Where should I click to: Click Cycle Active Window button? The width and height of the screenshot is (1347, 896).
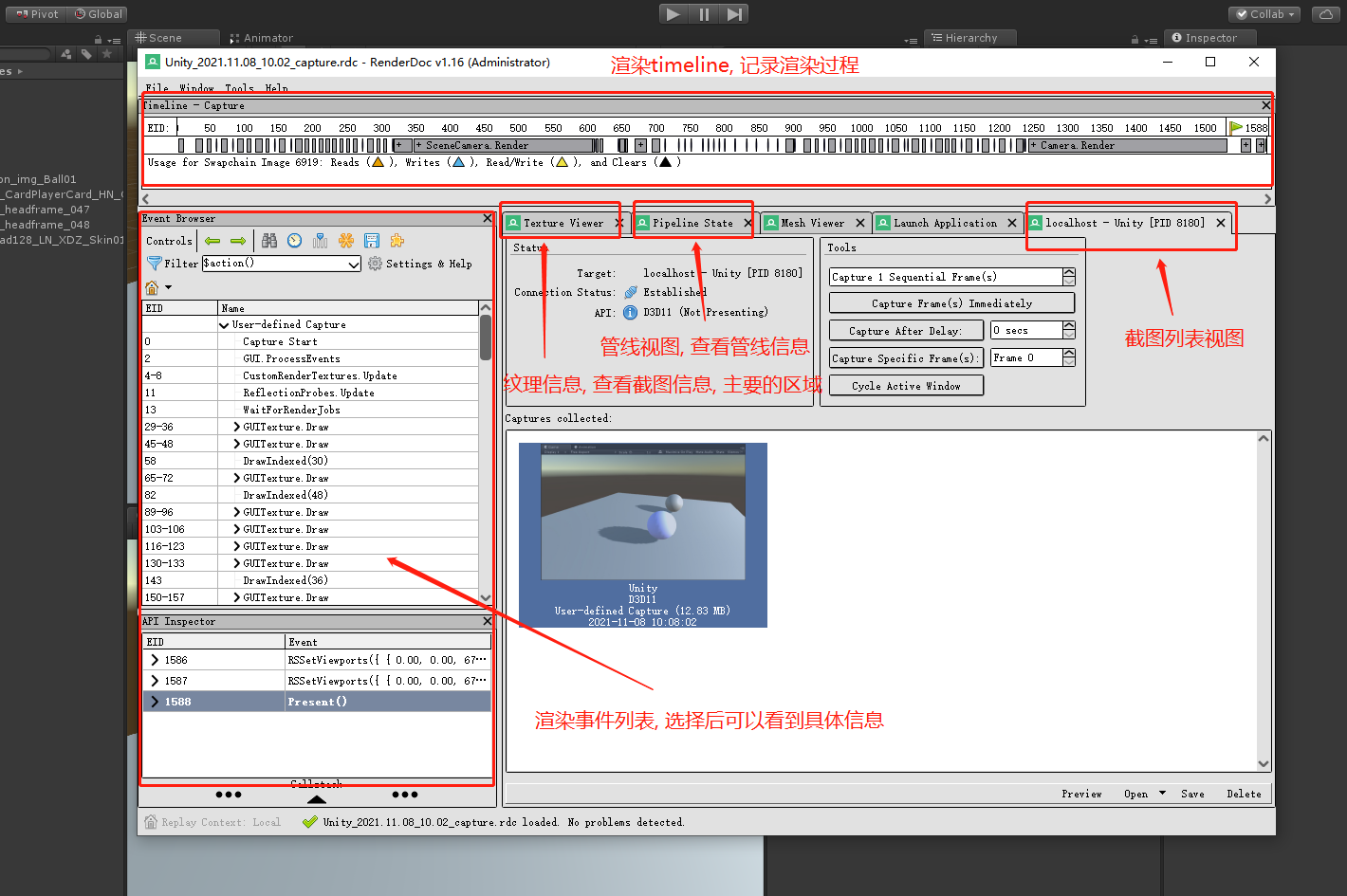pyautogui.click(x=906, y=386)
